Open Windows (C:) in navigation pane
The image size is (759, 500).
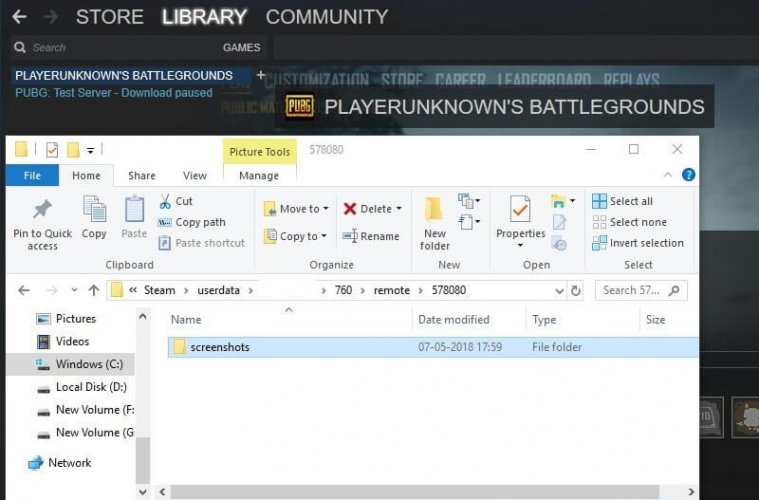[x=71, y=364]
